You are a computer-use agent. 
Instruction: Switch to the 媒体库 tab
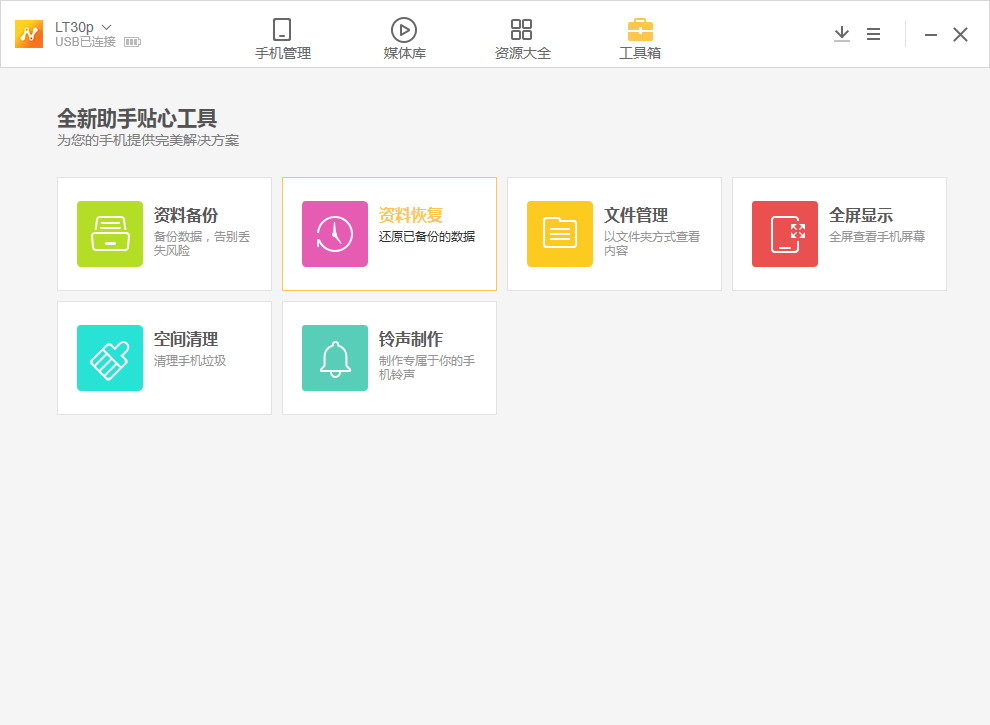(404, 39)
